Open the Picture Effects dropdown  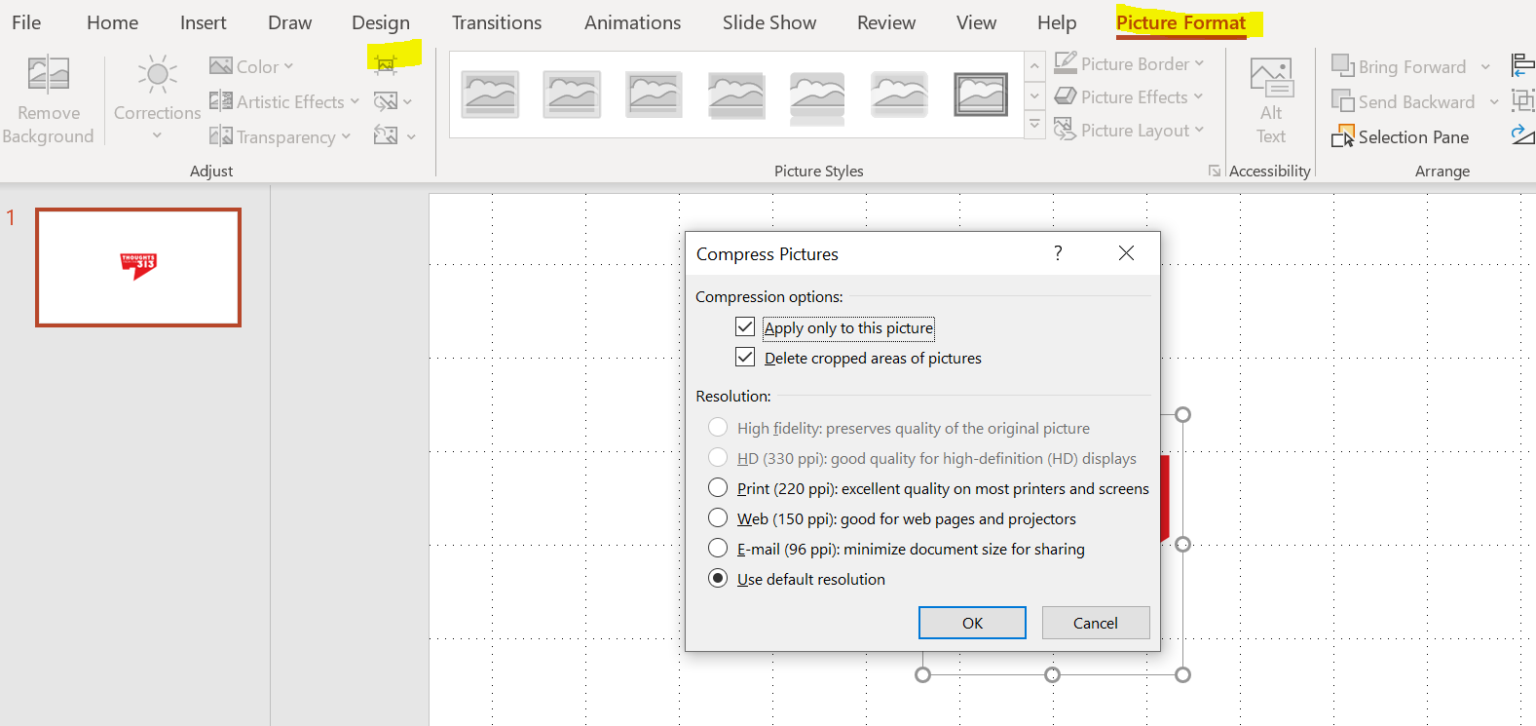(x=1128, y=97)
